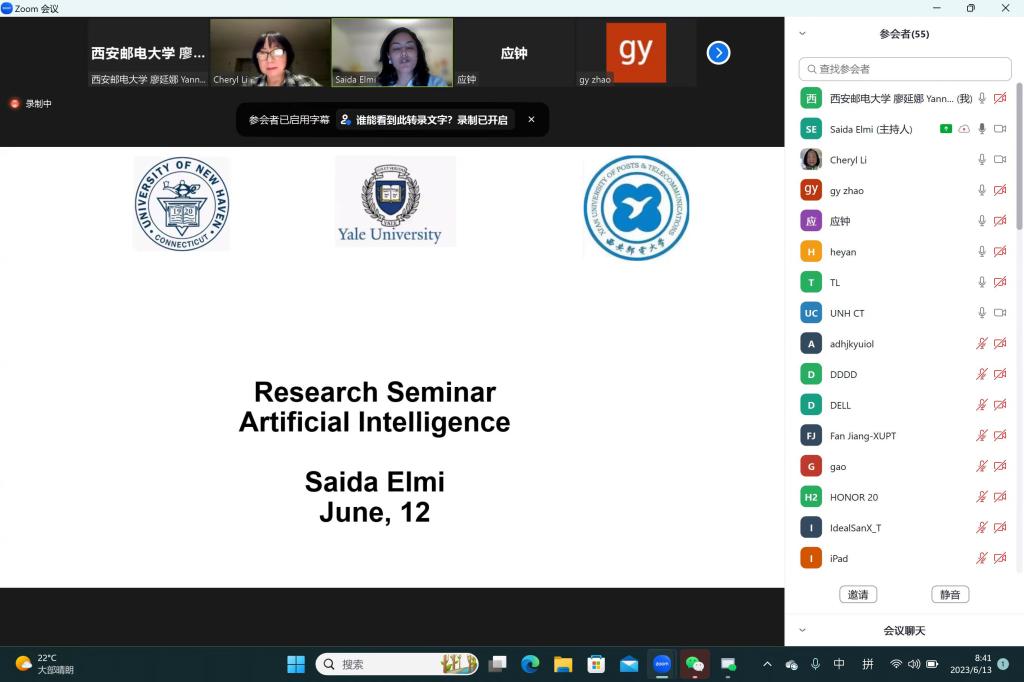Mute Saida Elmi's microphone in the list
This screenshot has height=682, width=1024.
click(982, 129)
